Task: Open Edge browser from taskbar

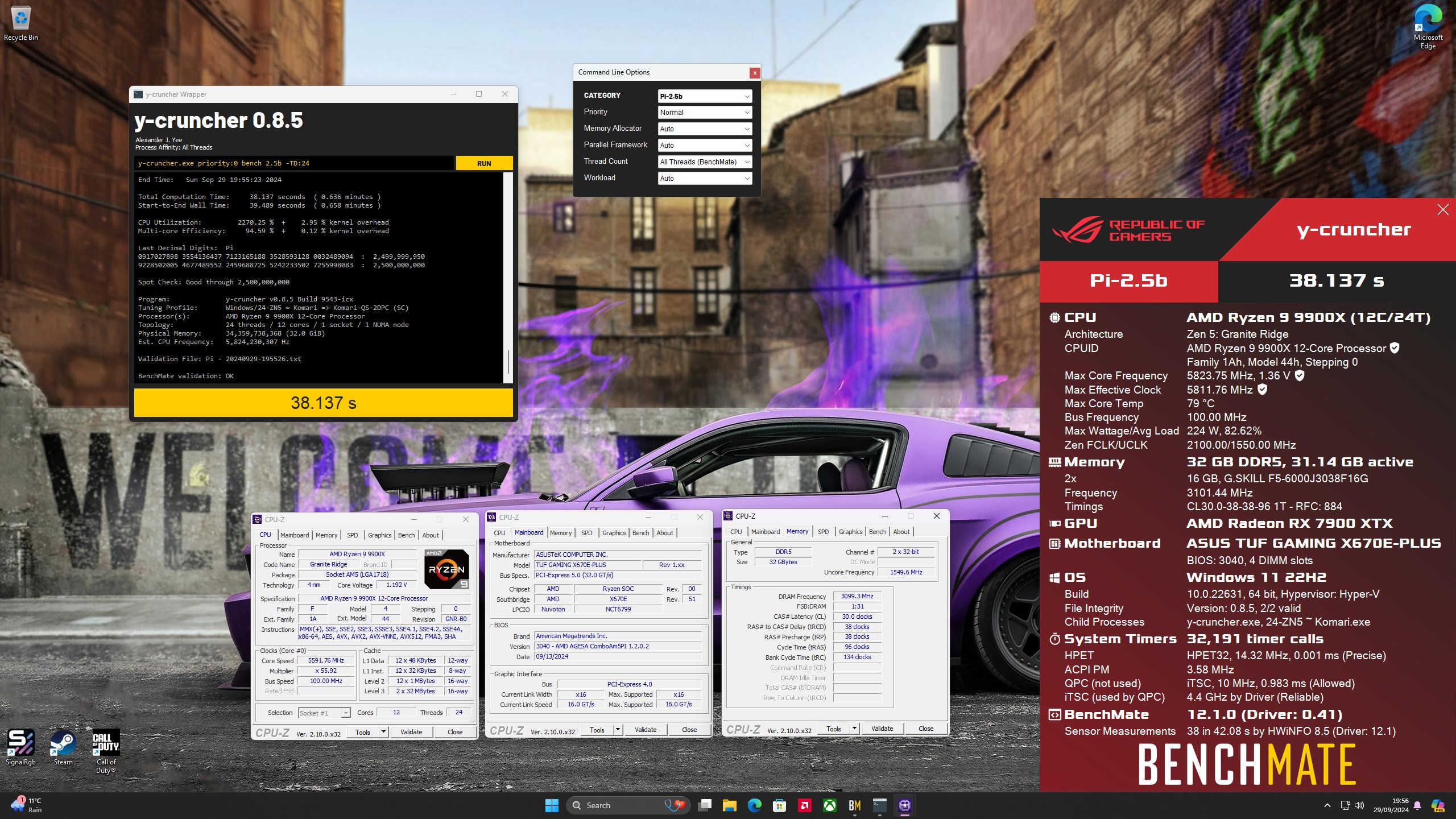Action: coord(755,805)
